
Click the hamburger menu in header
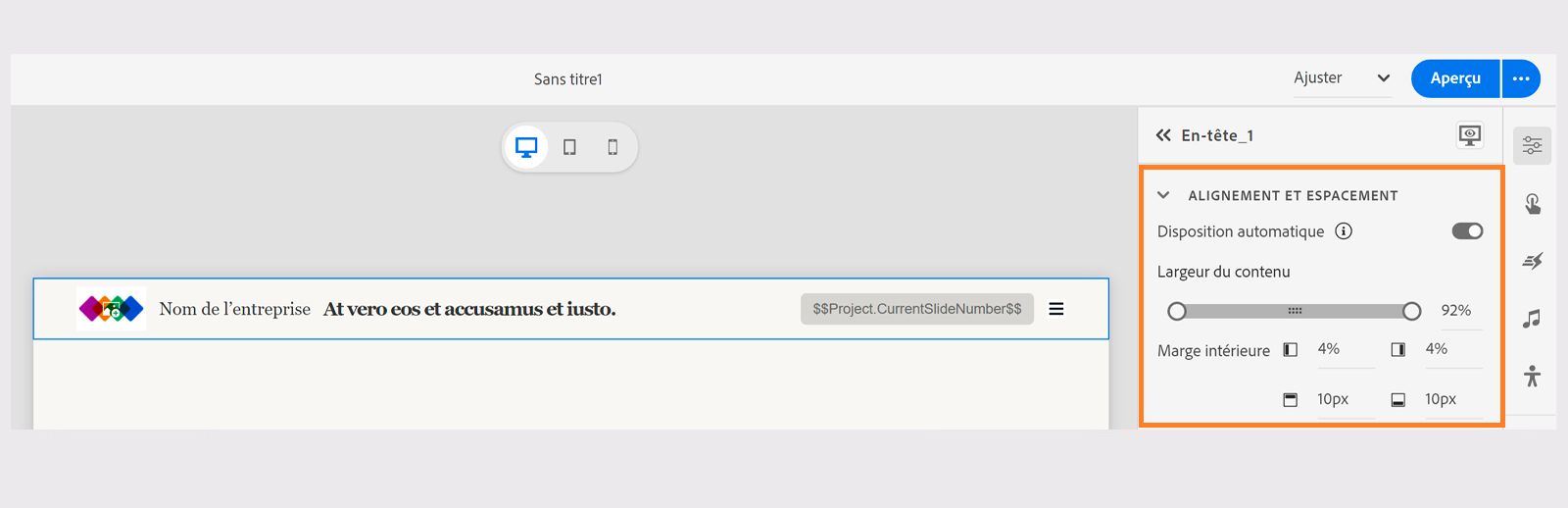tap(1056, 309)
